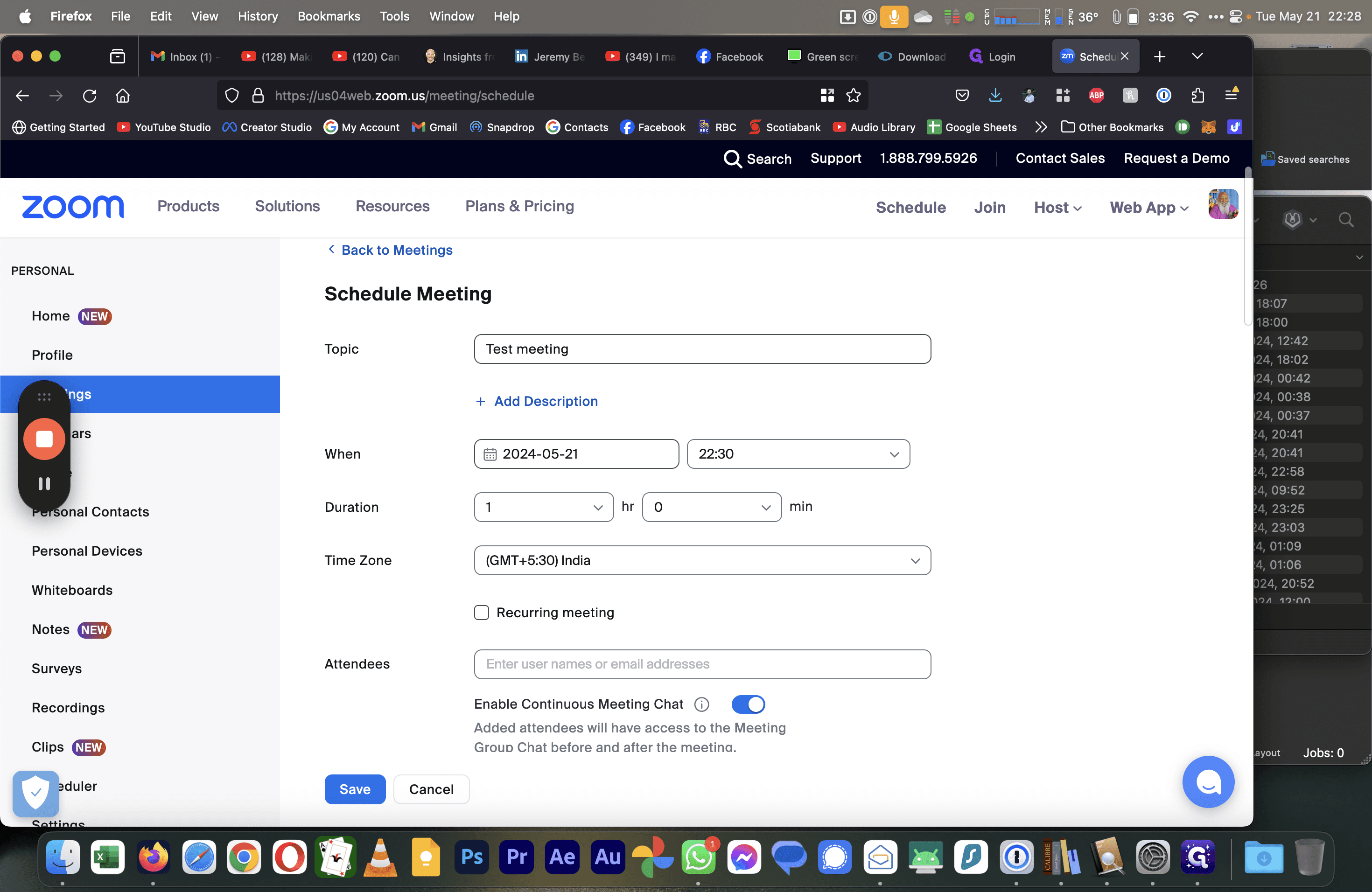Switch to the Facebook tab
This screenshot has height=892, width=1372.
(730, 56)
